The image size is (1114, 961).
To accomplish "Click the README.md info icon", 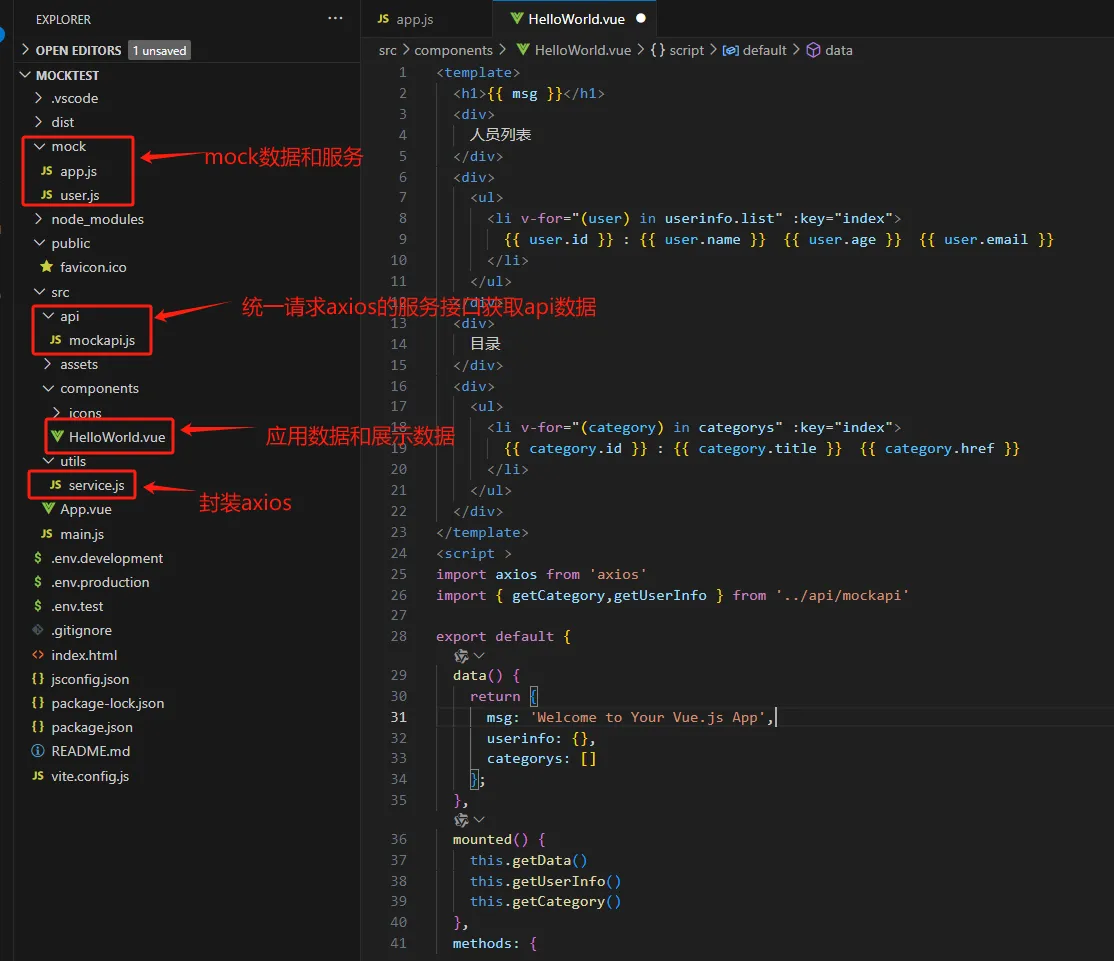I will 38,751.
